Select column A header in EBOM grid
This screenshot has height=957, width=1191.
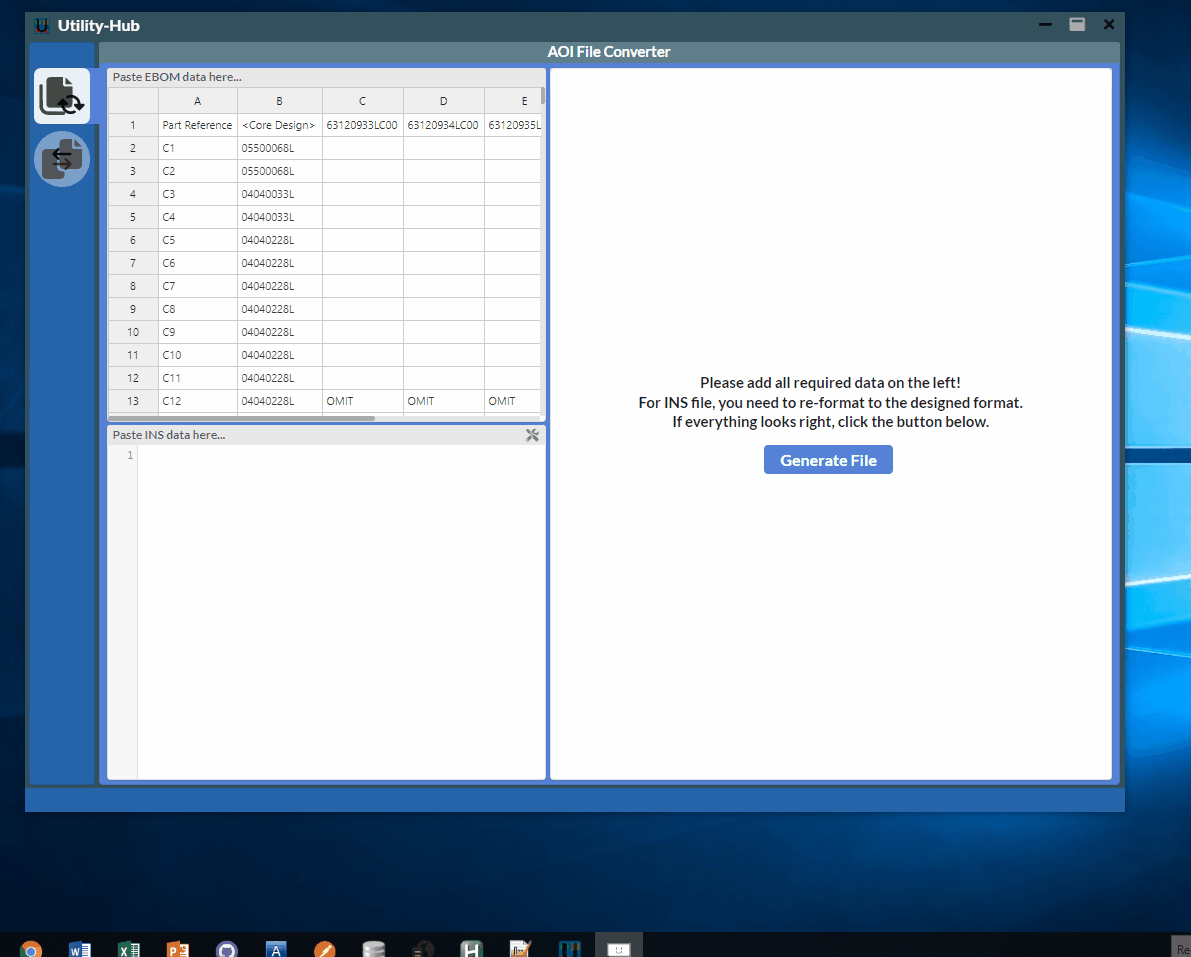197,101
